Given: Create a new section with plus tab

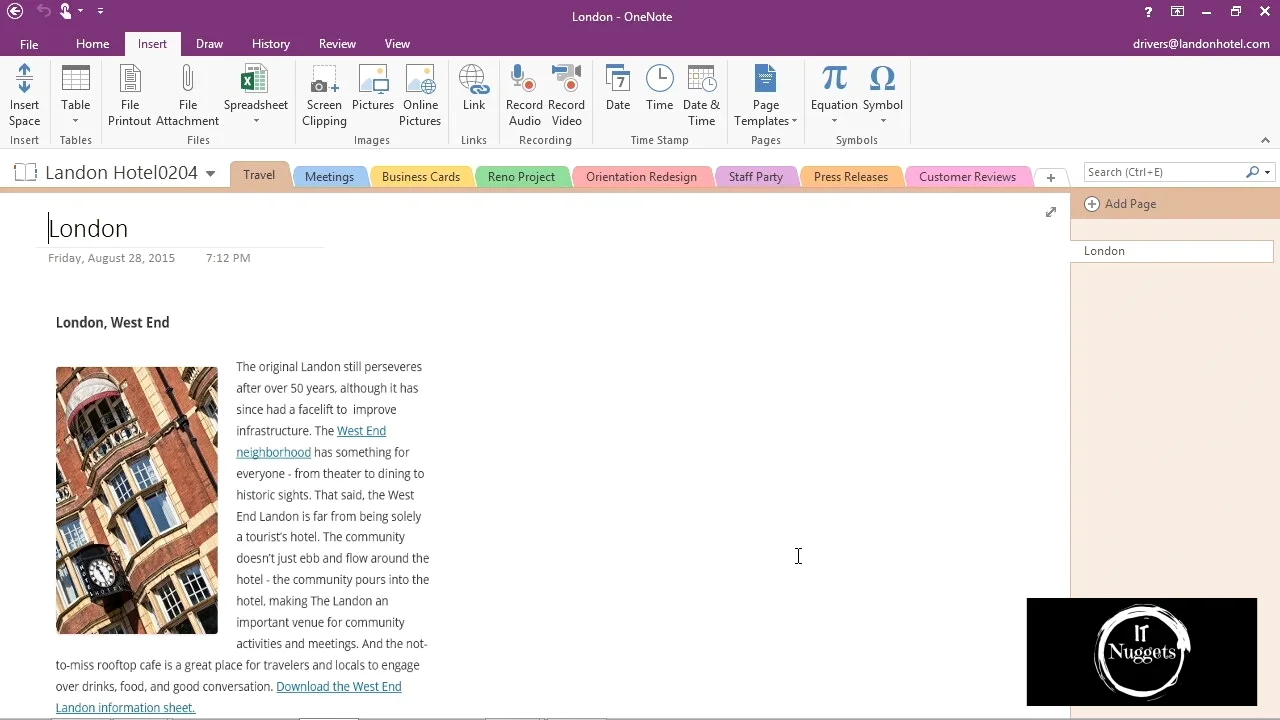Looking at the screenshot, I should (x=1050, y=178).
